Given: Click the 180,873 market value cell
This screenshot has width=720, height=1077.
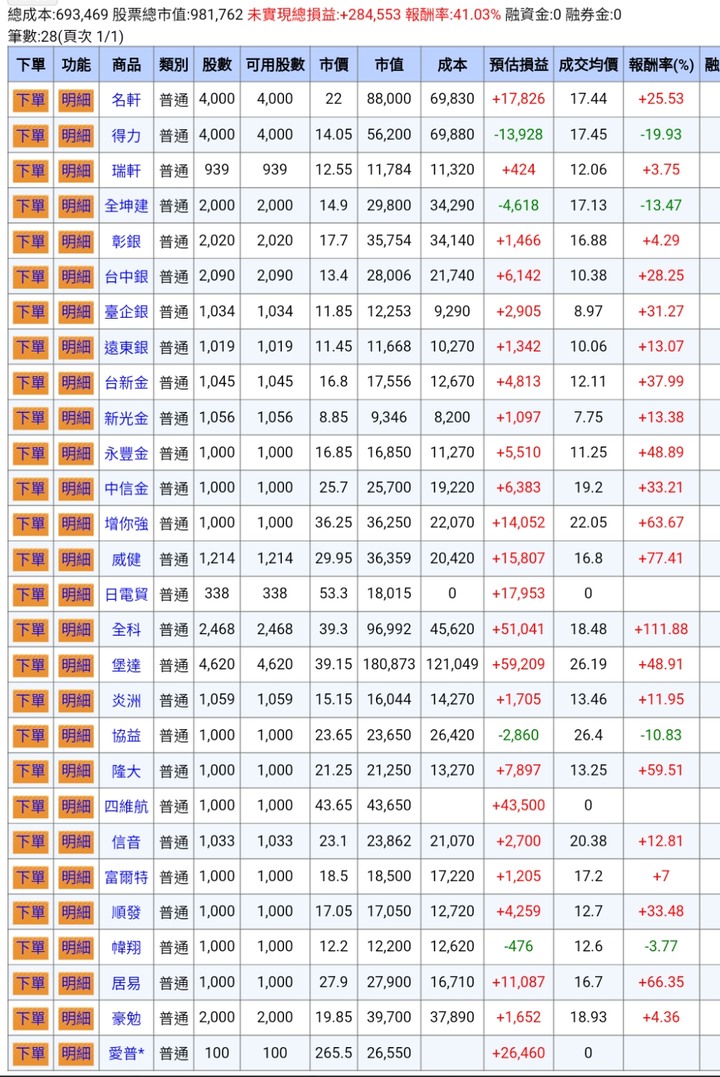Looking at the screenshot, I should 389,664.
